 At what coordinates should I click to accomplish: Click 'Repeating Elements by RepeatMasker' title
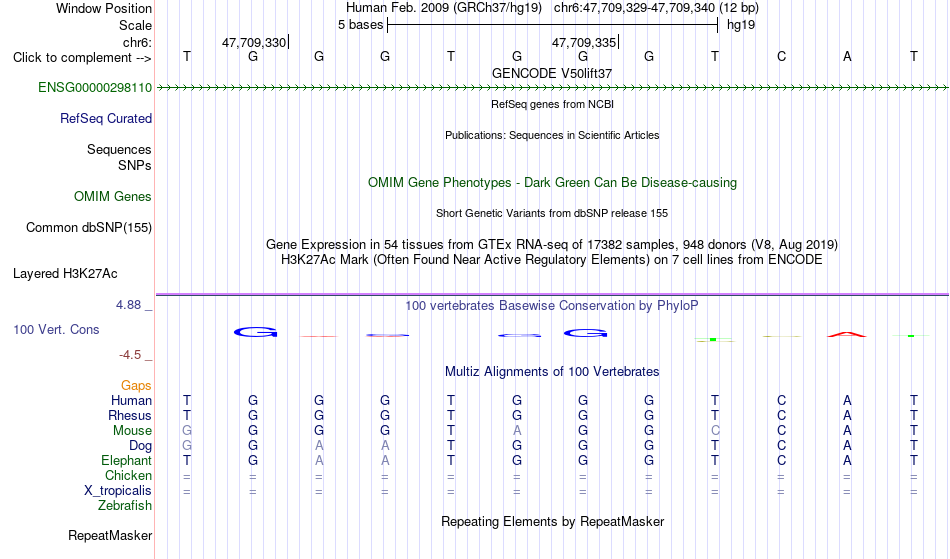552,521
